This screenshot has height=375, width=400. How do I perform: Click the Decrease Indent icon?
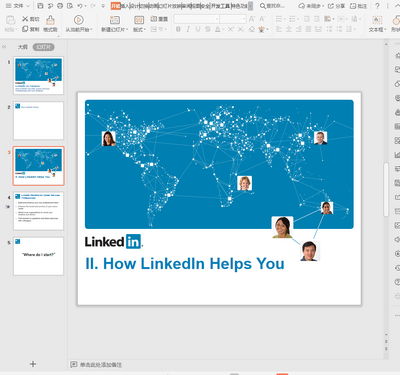[307, 19]
